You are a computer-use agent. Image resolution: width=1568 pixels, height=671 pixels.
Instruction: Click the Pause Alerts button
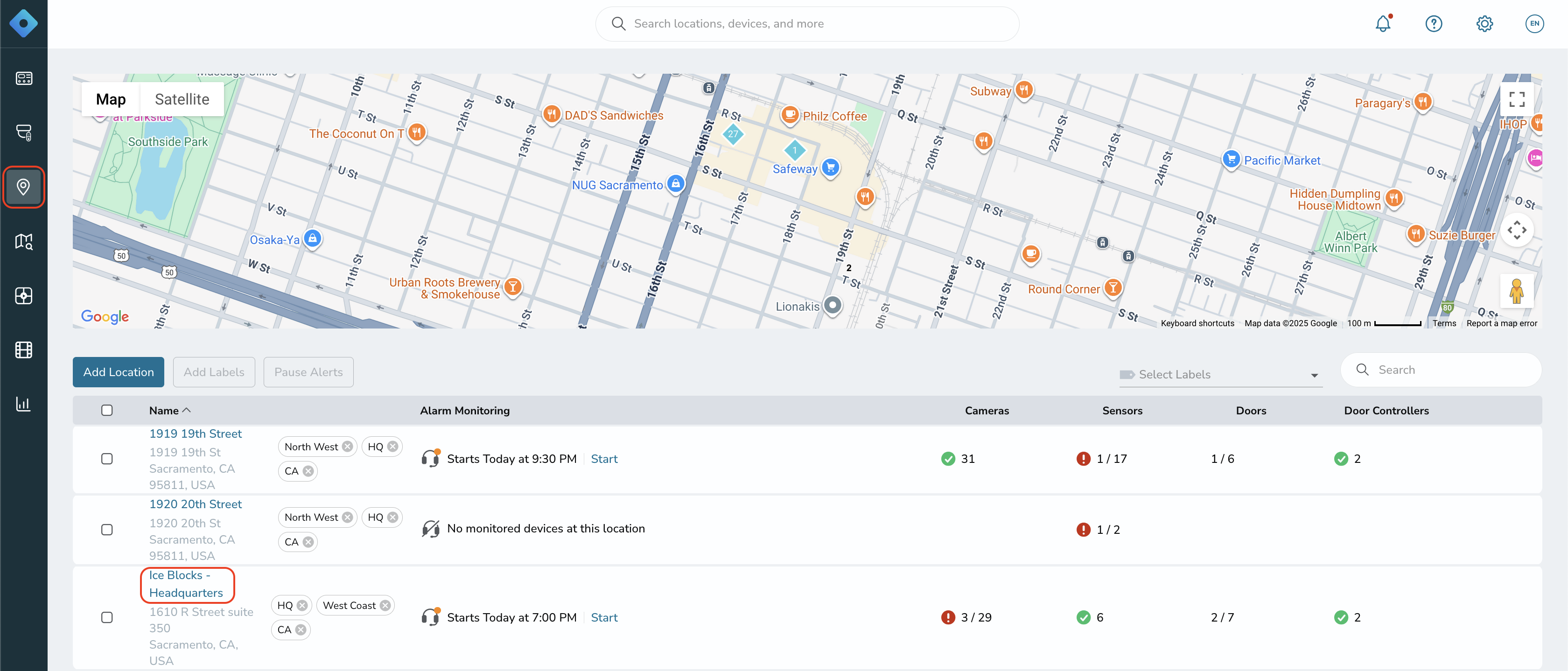coord(308,372)
